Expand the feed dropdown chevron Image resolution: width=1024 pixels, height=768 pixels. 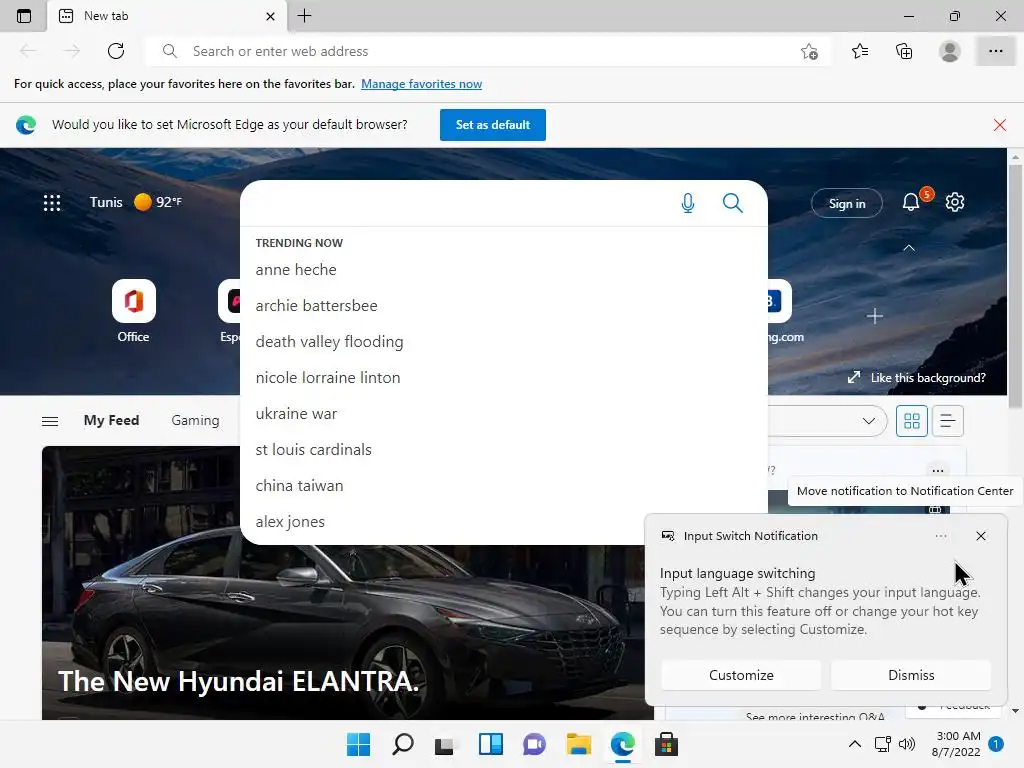(869, 421)
